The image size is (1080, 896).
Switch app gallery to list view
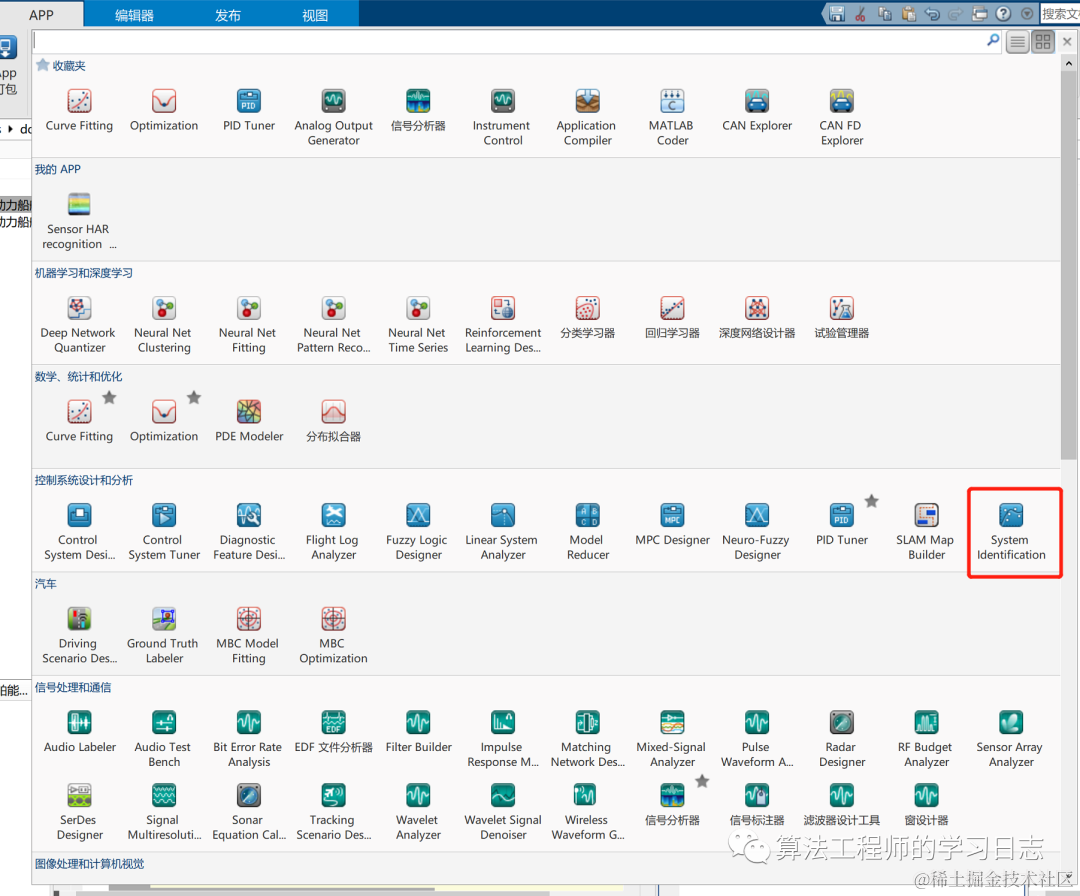tap(1017, 42)
